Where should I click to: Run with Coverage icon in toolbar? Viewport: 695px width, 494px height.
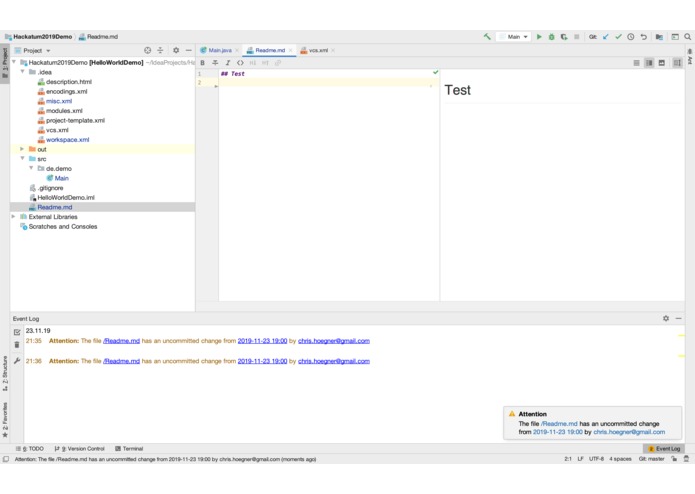coord(564,37)
